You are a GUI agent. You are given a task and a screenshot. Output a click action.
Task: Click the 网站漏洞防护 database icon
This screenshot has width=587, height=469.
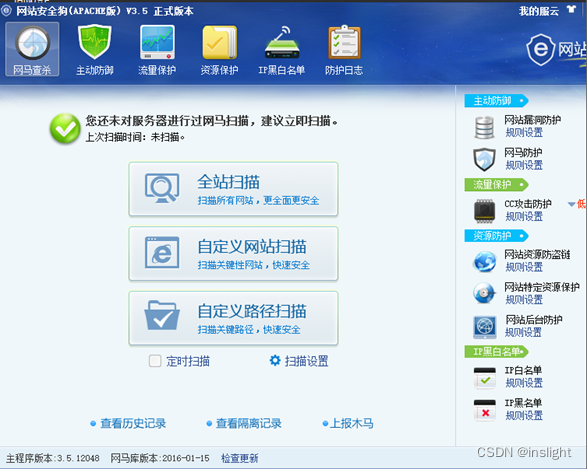pyautogui.click(x=484, y=128)
